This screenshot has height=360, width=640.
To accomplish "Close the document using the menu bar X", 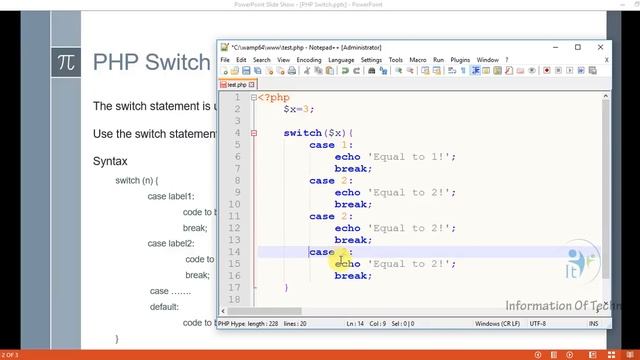I will pyautogui.click(x=606, y=60).
